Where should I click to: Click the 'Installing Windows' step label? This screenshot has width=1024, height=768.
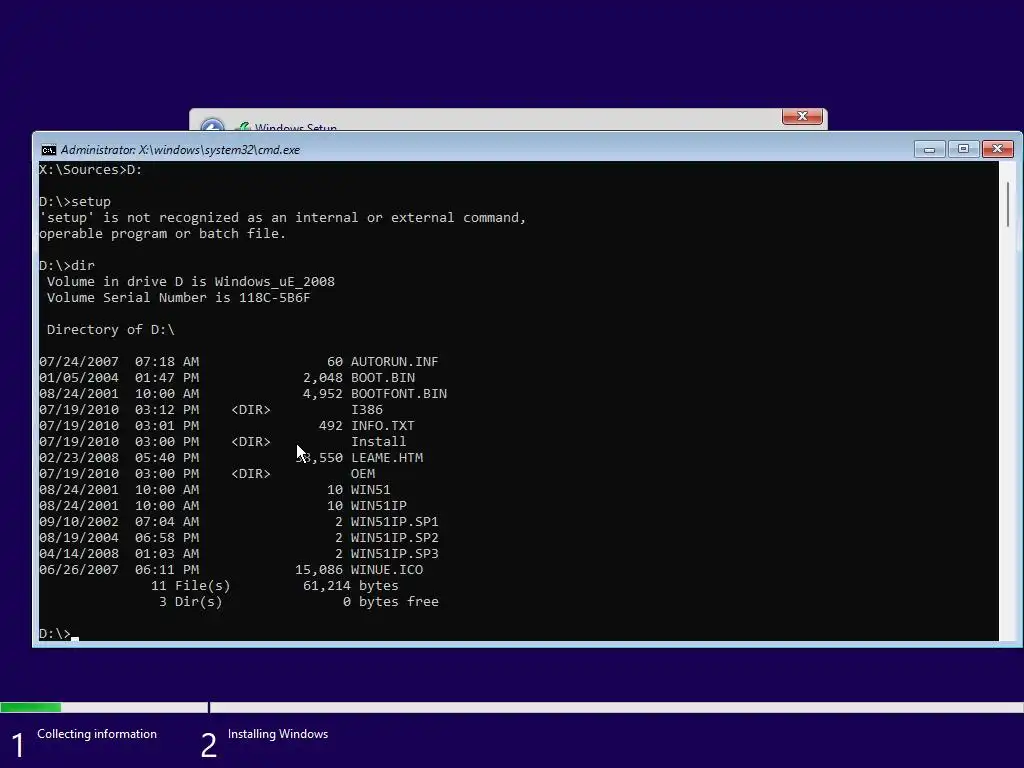(278, 734)
